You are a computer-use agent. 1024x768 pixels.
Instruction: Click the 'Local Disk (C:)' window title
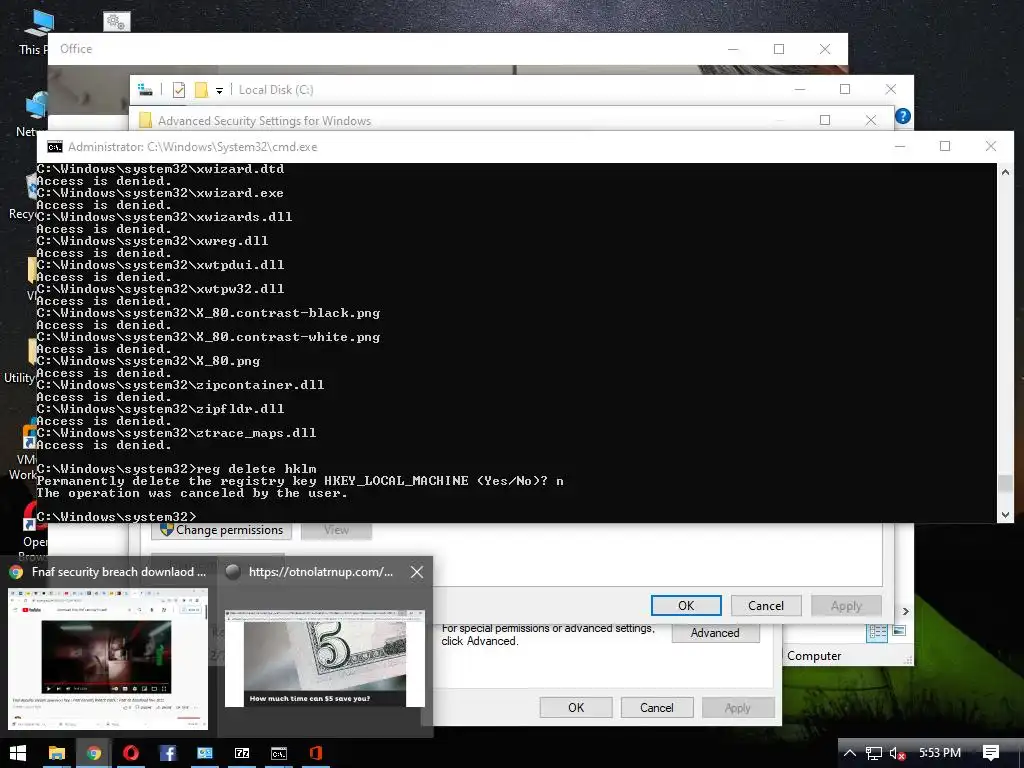276,90
